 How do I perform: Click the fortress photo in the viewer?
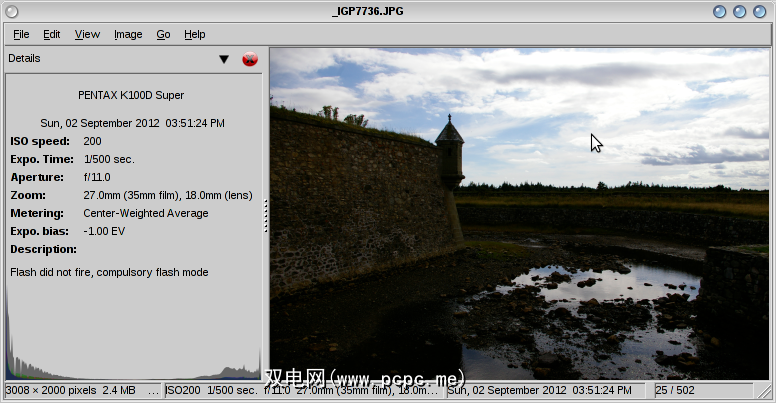click(520, 214)
